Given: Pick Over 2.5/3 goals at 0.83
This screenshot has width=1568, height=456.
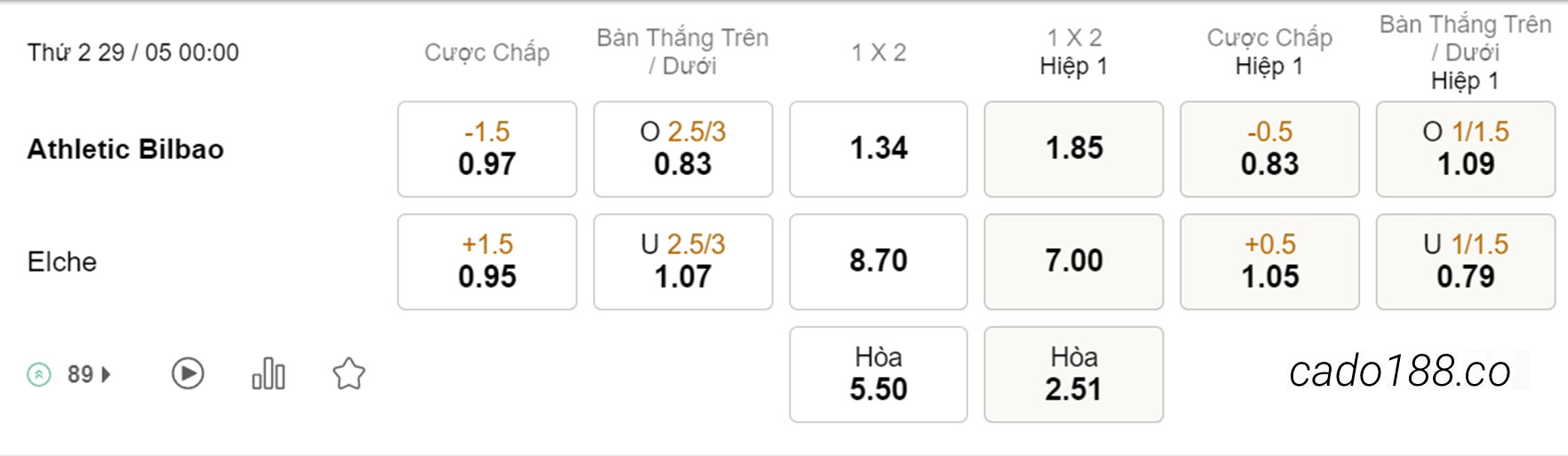Looking at the screenshot, I should [x=683, y=148].
